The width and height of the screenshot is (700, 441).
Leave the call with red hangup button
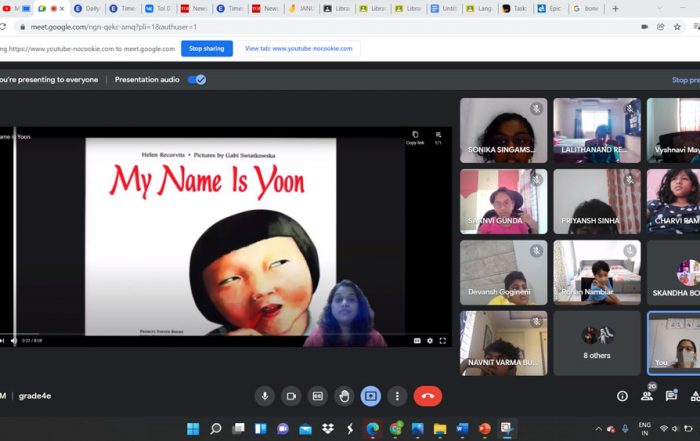click(428, 396)
